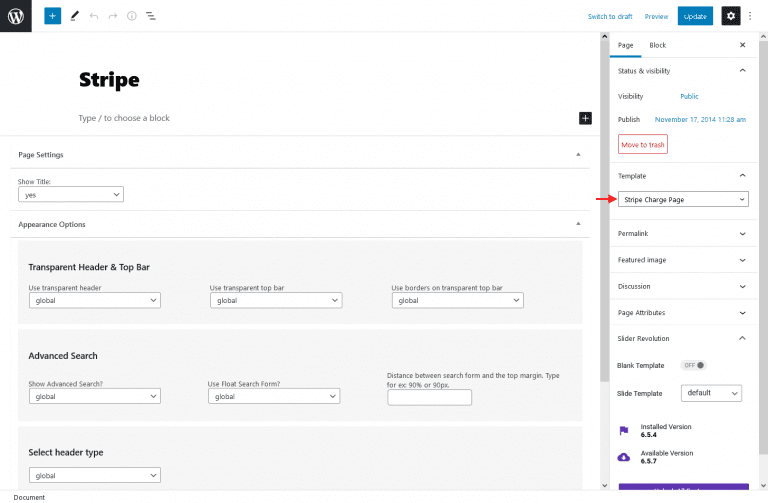
Task: Click the blue add block inserter button
Action: (x=52, y=16)
